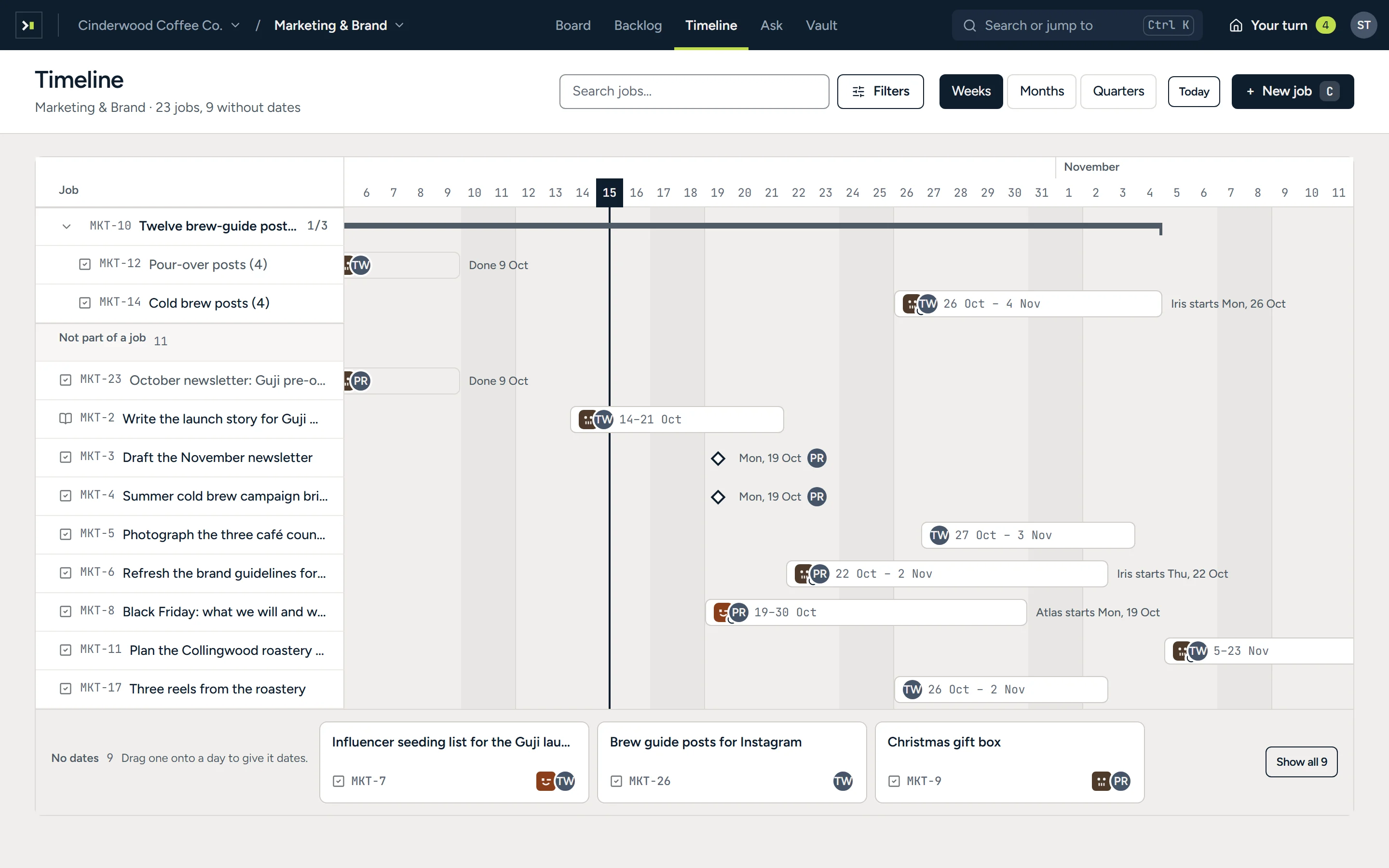The width and height of the screenshot is (1389, 868).
Task: Open the Marketing & Brand project dropdown
Action: click(x=339, y=25)
